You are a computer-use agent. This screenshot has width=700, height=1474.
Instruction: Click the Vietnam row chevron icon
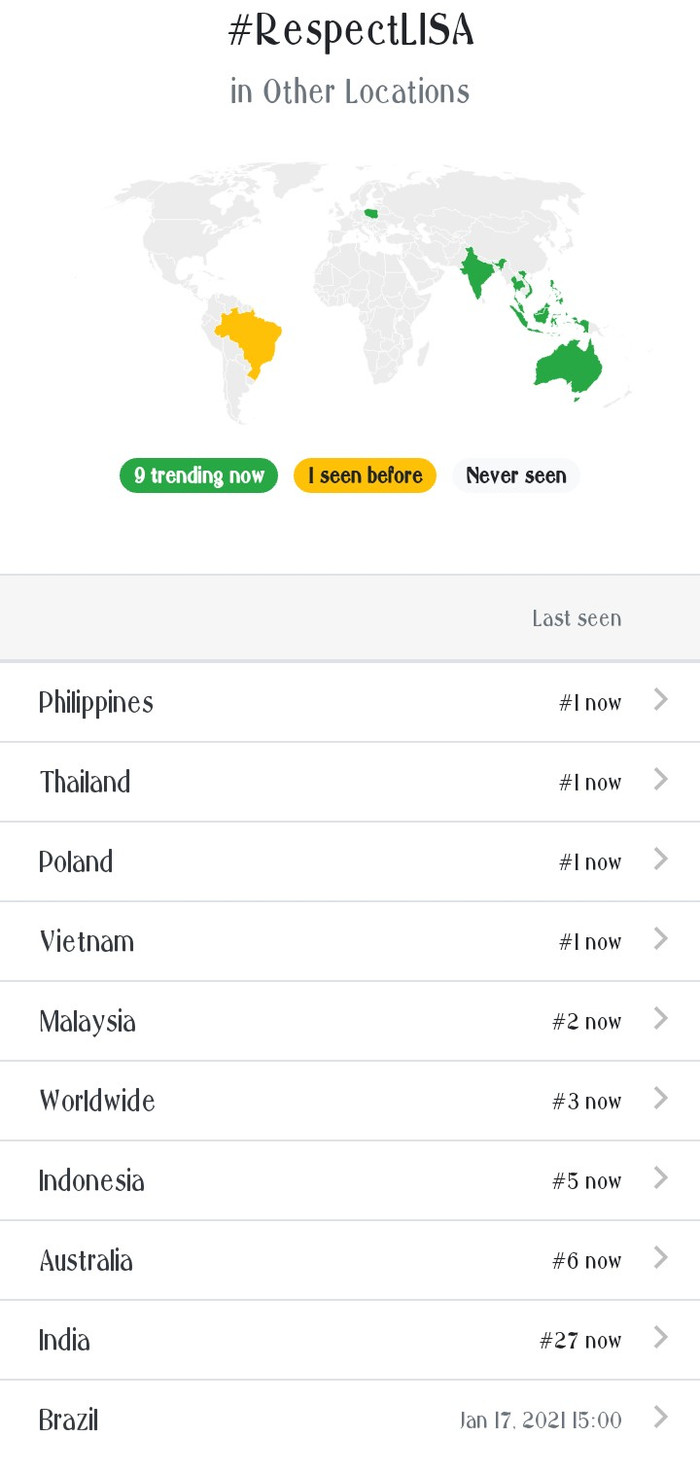tap(660, 939)
